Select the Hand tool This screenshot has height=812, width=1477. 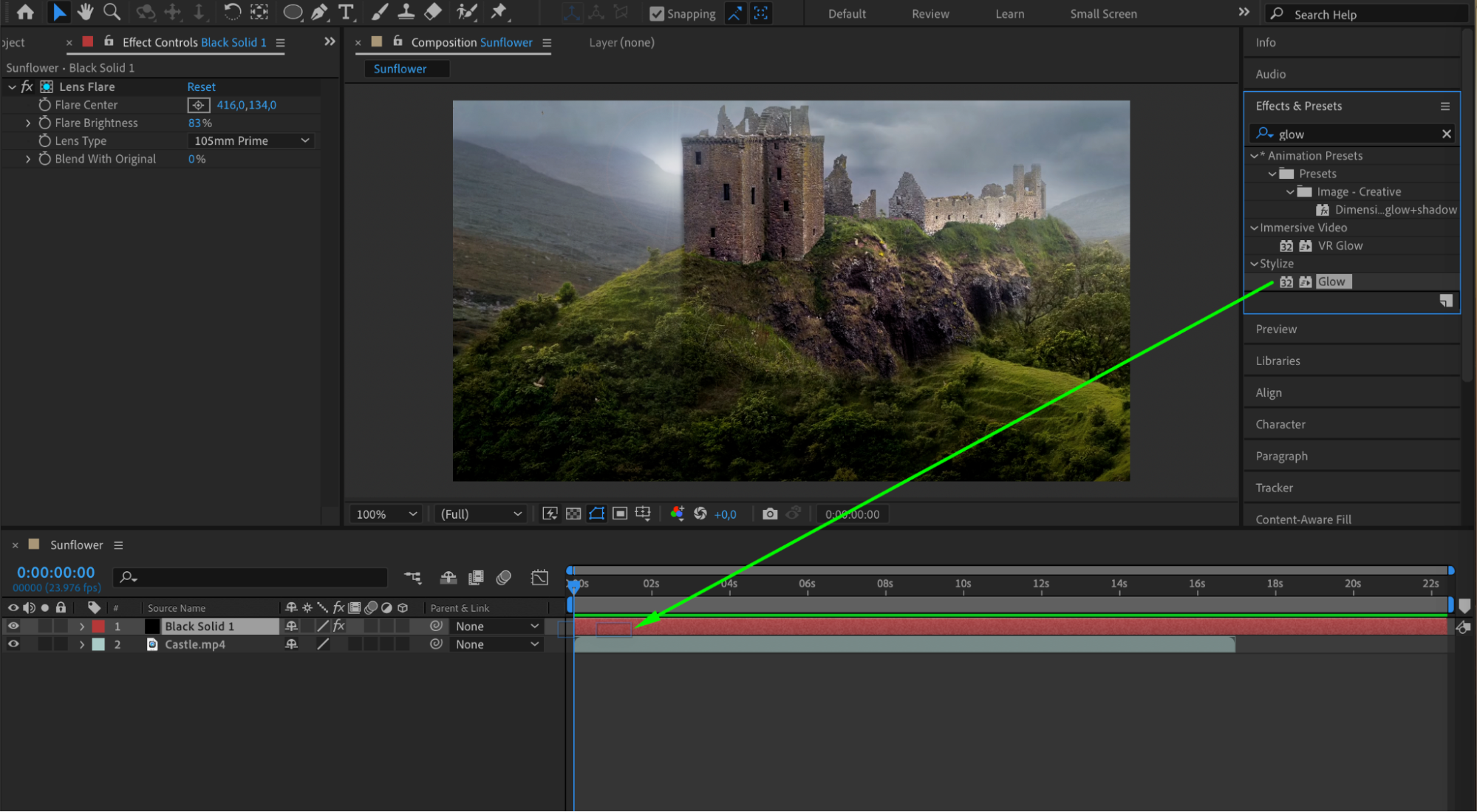tap(86, 12)
